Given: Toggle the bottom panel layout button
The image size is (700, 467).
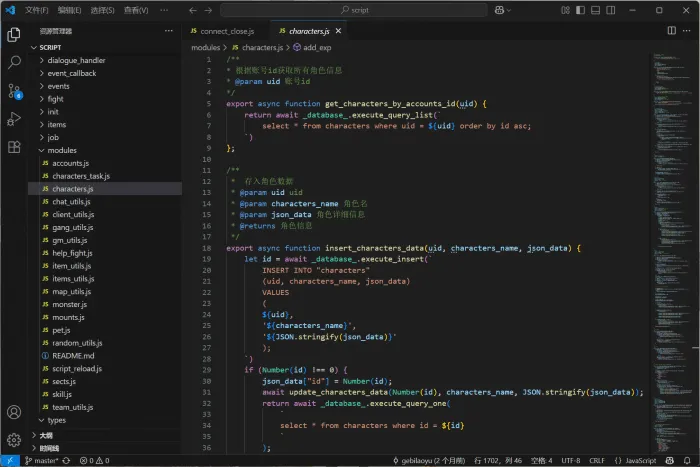Looking at the screenshot, I should pyautogui.click(x=596, y=10).
